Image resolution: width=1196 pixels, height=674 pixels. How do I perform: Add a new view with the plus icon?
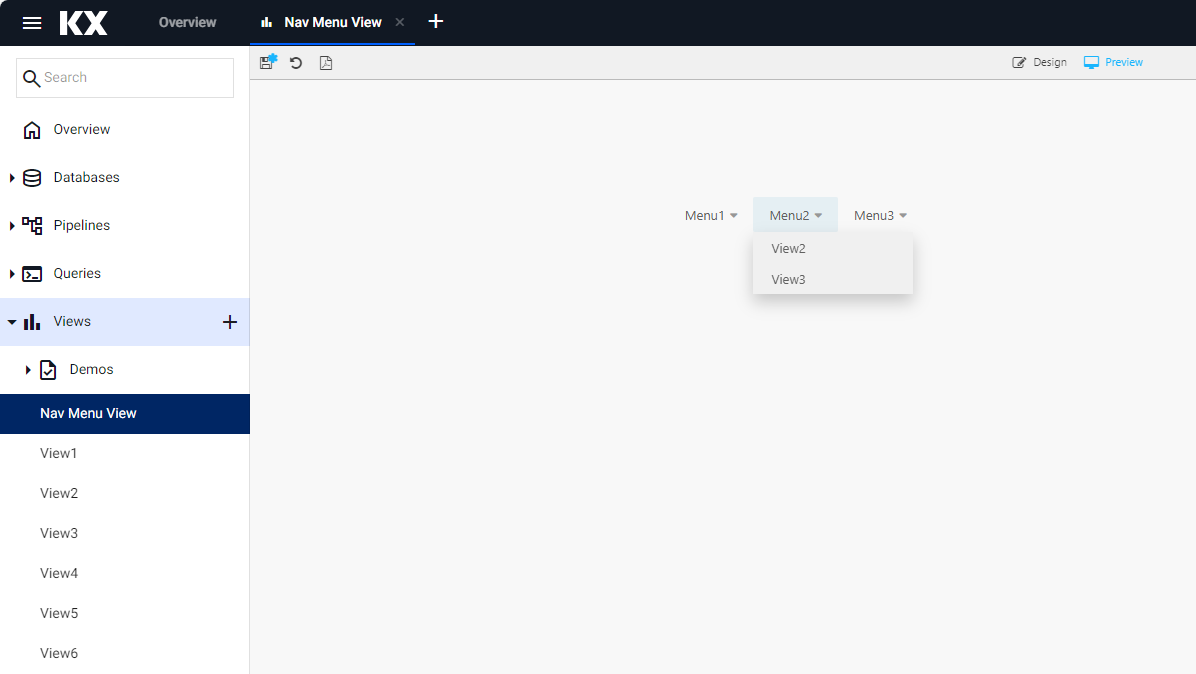pyautogui.click(x=229, y=322)
